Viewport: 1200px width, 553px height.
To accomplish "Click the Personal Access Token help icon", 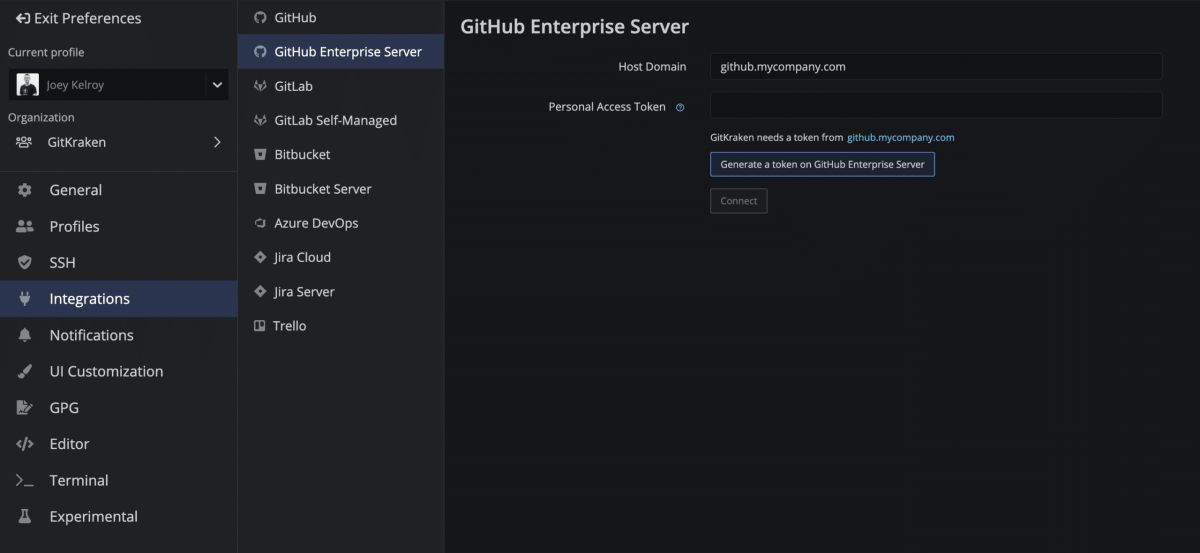I will click(680, 107).
